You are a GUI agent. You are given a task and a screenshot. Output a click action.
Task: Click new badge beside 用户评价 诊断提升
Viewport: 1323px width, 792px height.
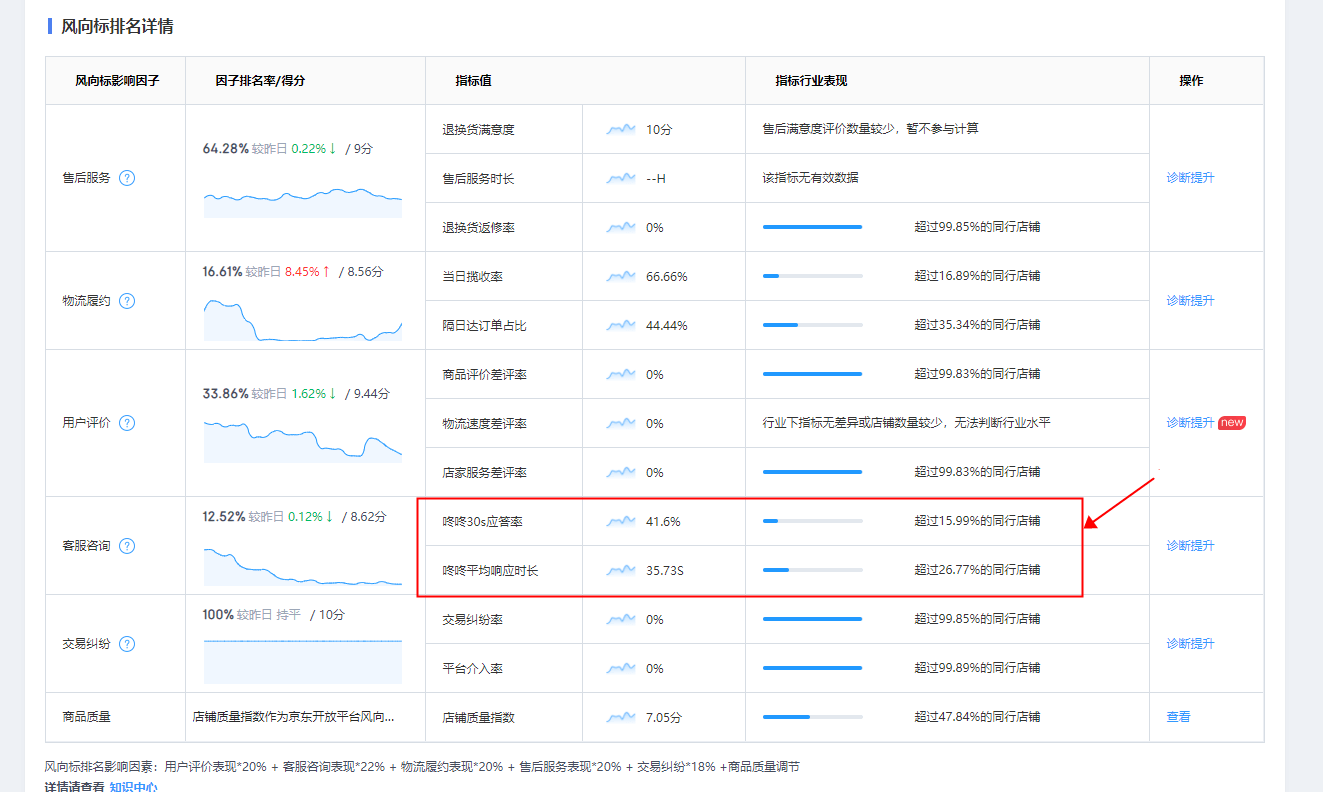pyautogui.click(x=1232, y=423)
